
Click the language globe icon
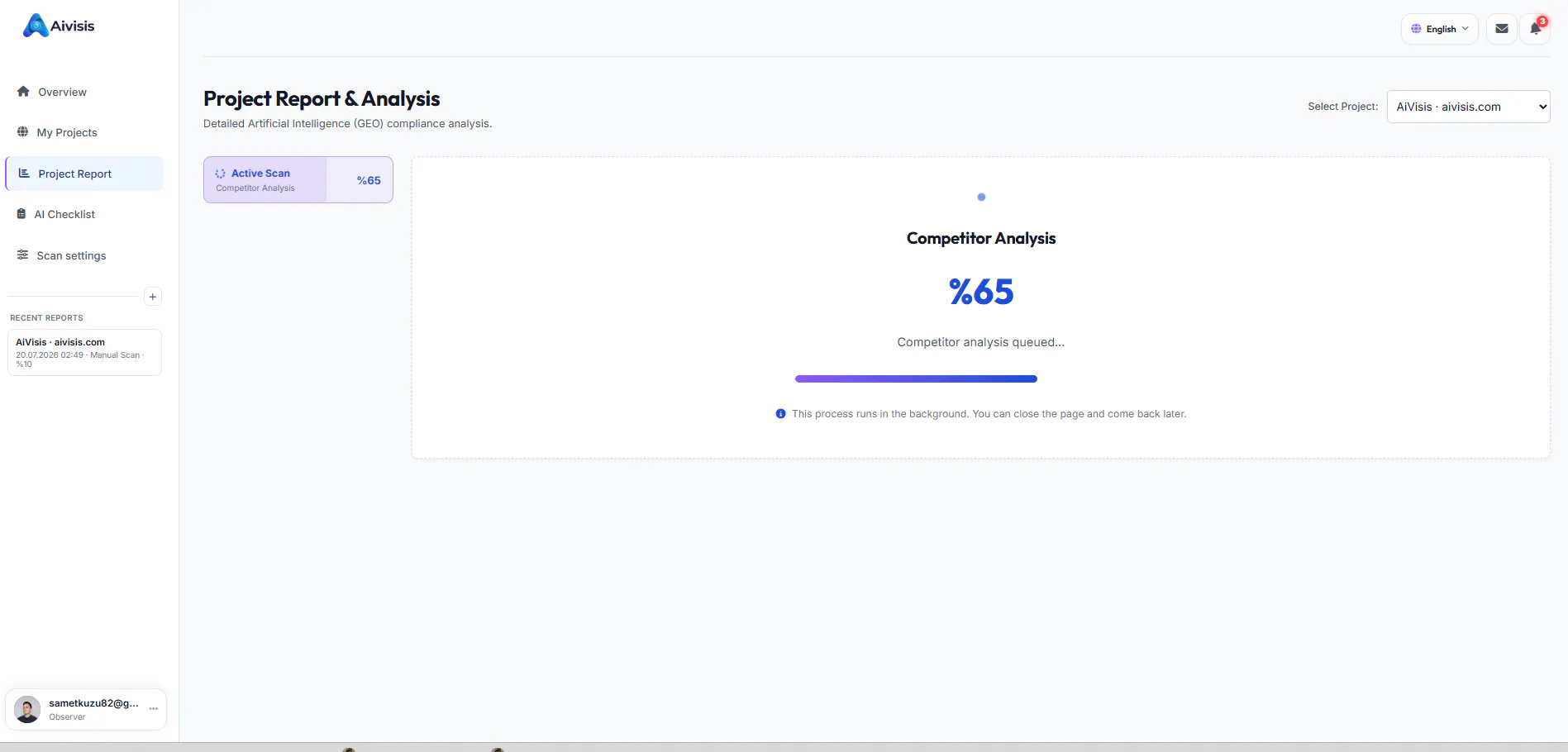(1416, 29)
